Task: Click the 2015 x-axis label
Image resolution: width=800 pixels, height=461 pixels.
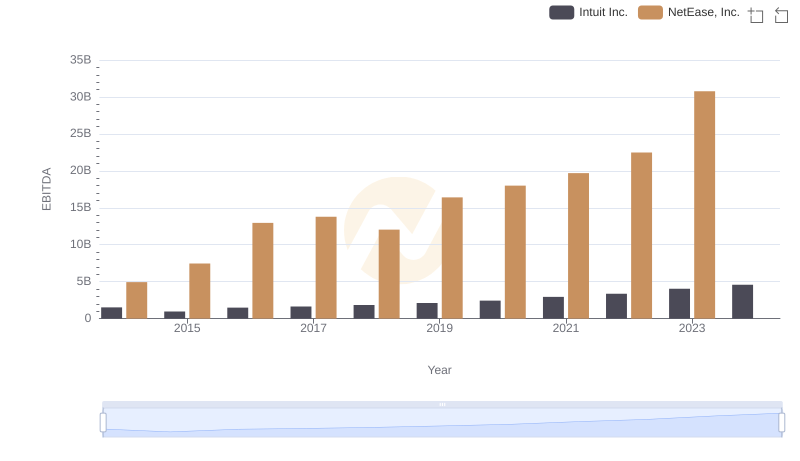Action: coord(187,328)
